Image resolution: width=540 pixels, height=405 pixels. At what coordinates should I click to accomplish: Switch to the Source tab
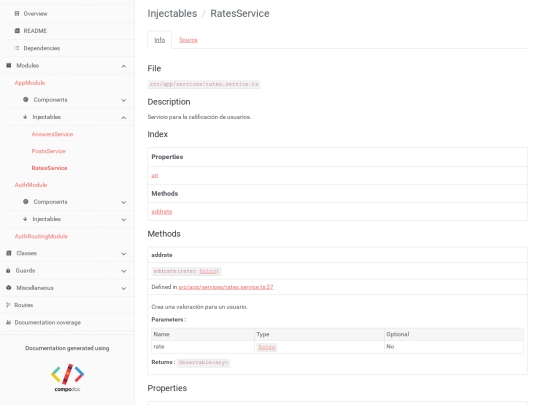pos(188,40)
